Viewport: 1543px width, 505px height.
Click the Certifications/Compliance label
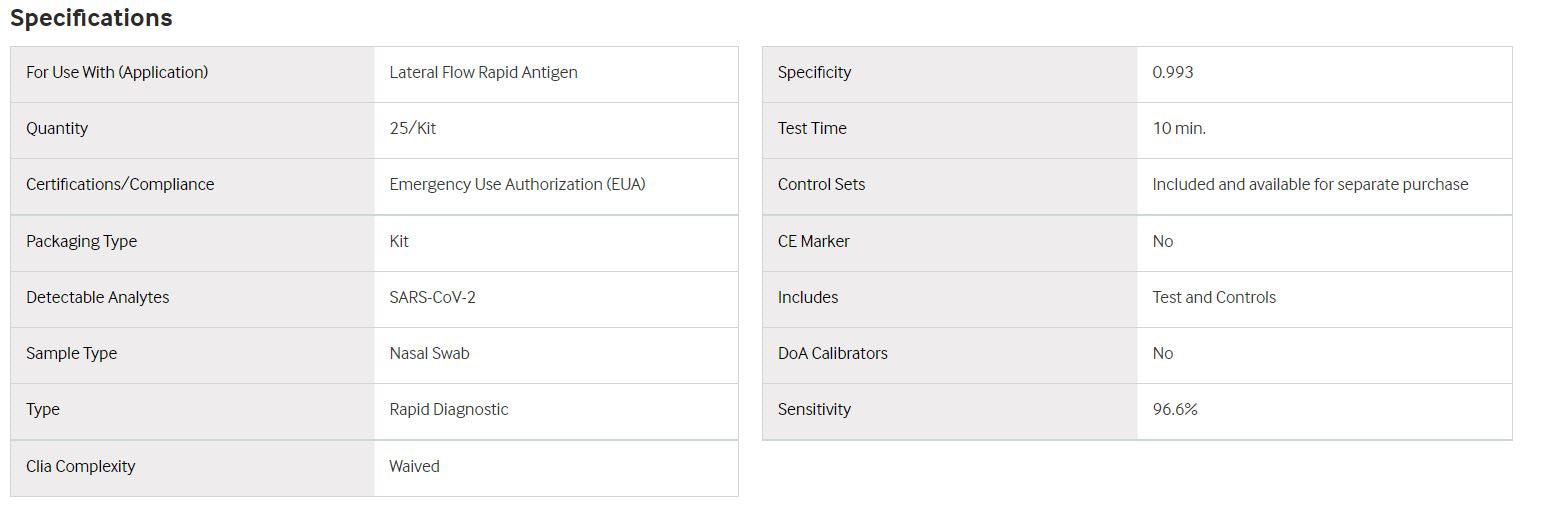pos(120,184)
